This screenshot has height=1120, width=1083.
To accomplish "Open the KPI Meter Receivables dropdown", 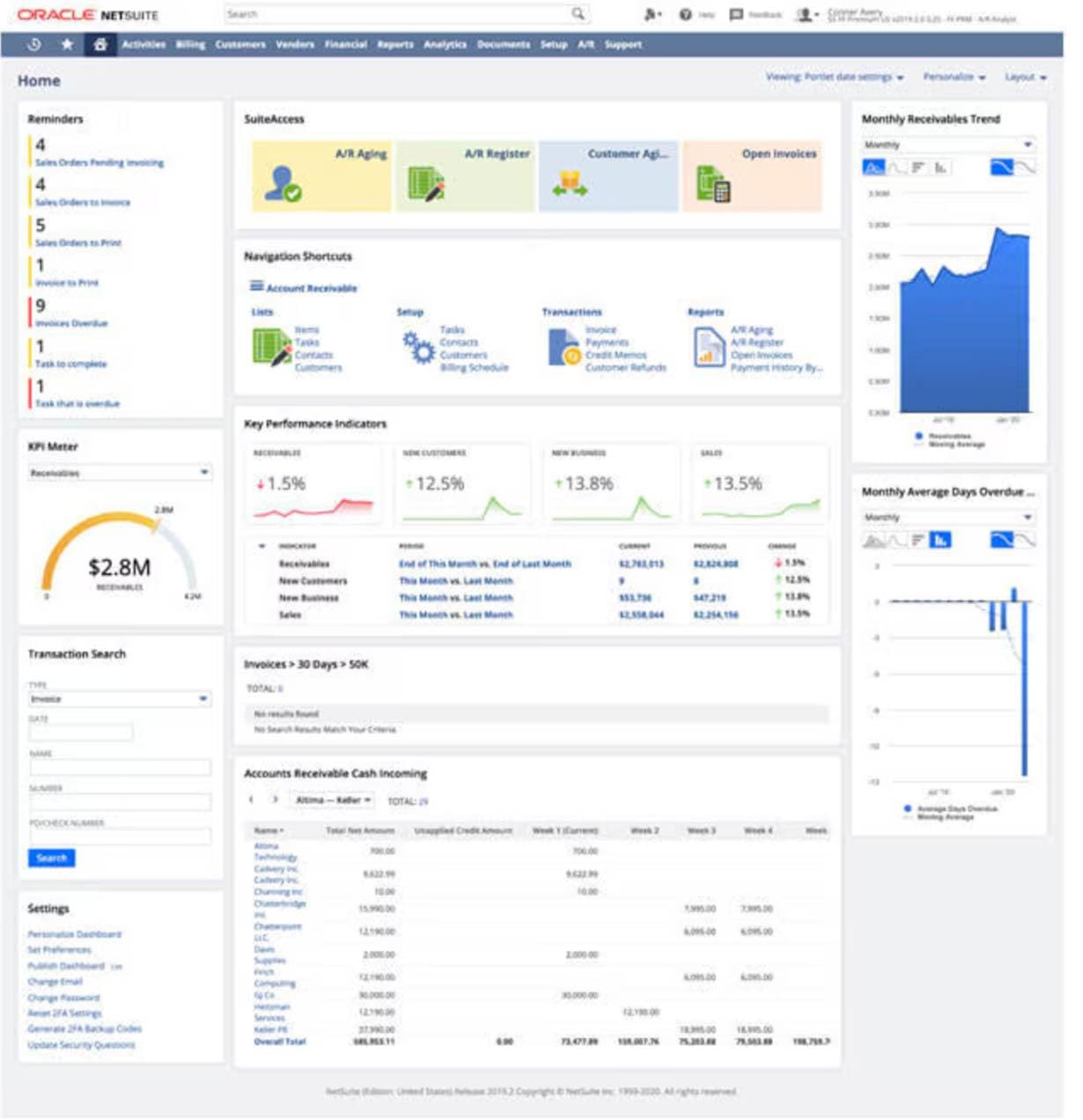I will pyautogui.click(x=120, y=473).
